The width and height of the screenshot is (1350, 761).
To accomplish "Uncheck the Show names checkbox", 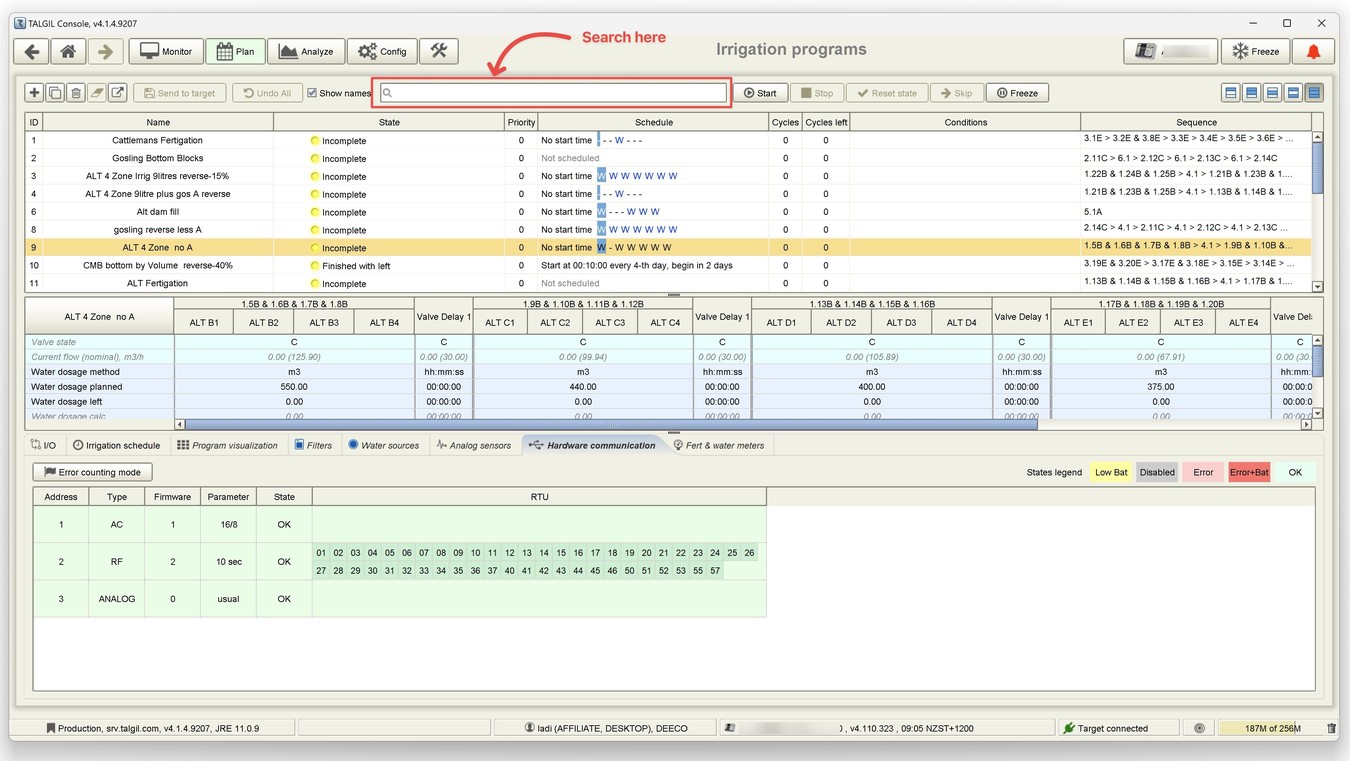I will (x=312, y=93).
